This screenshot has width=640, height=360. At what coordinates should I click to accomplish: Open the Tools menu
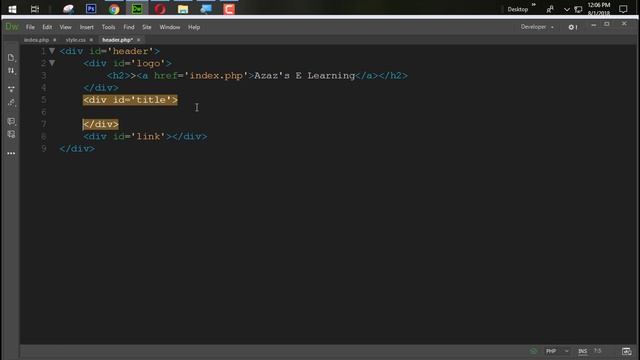108,27
